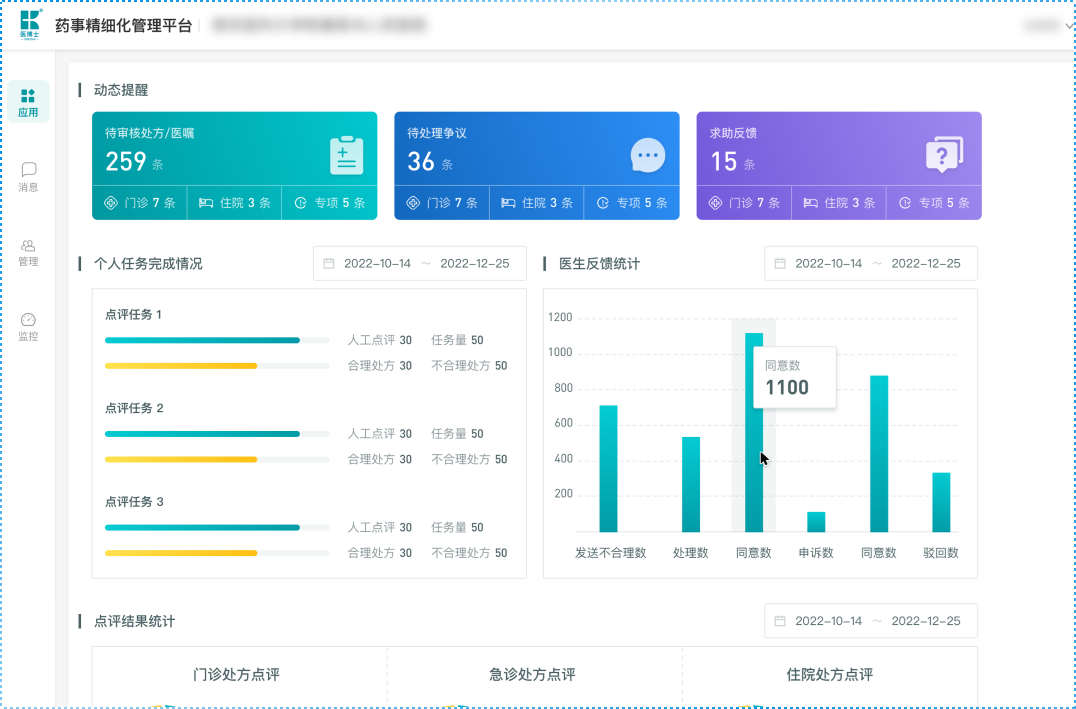Click highlighted 同意数 bar showing 1100
Screen dimensions: 1076x709
(x=753, y=432)
